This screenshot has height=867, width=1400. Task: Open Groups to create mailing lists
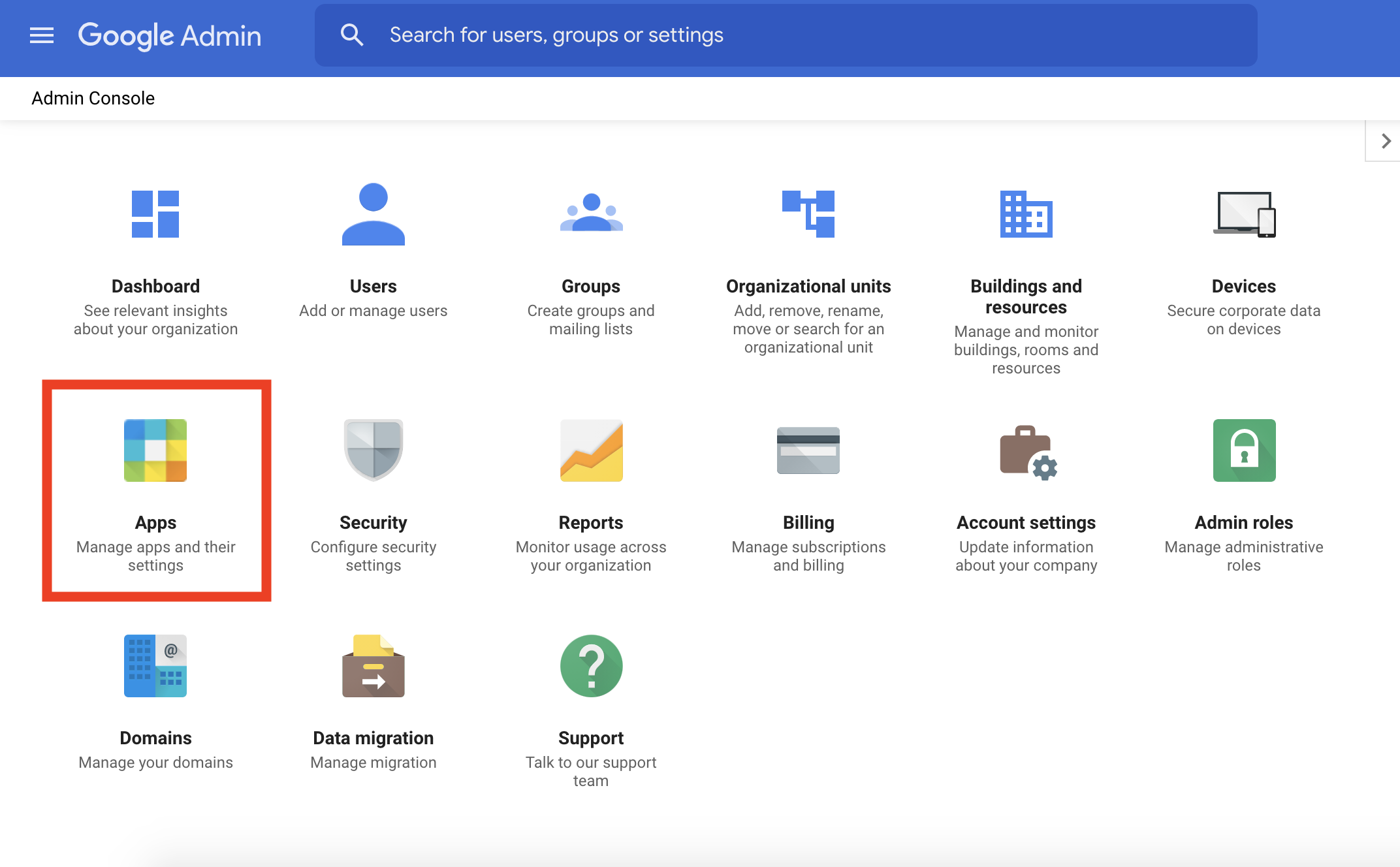click(x=592, y=260)
